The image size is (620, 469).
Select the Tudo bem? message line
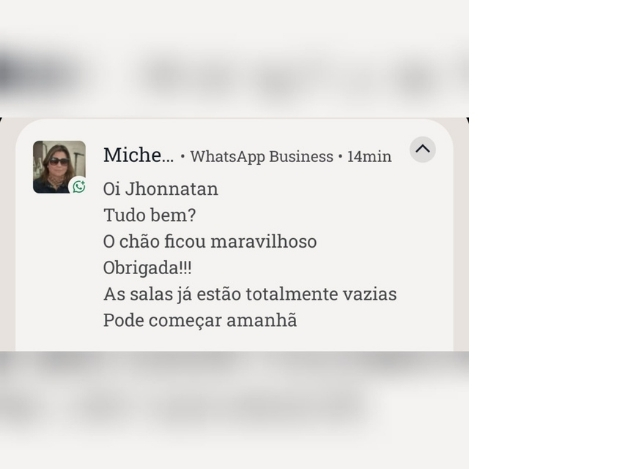(x=149, y=215)
